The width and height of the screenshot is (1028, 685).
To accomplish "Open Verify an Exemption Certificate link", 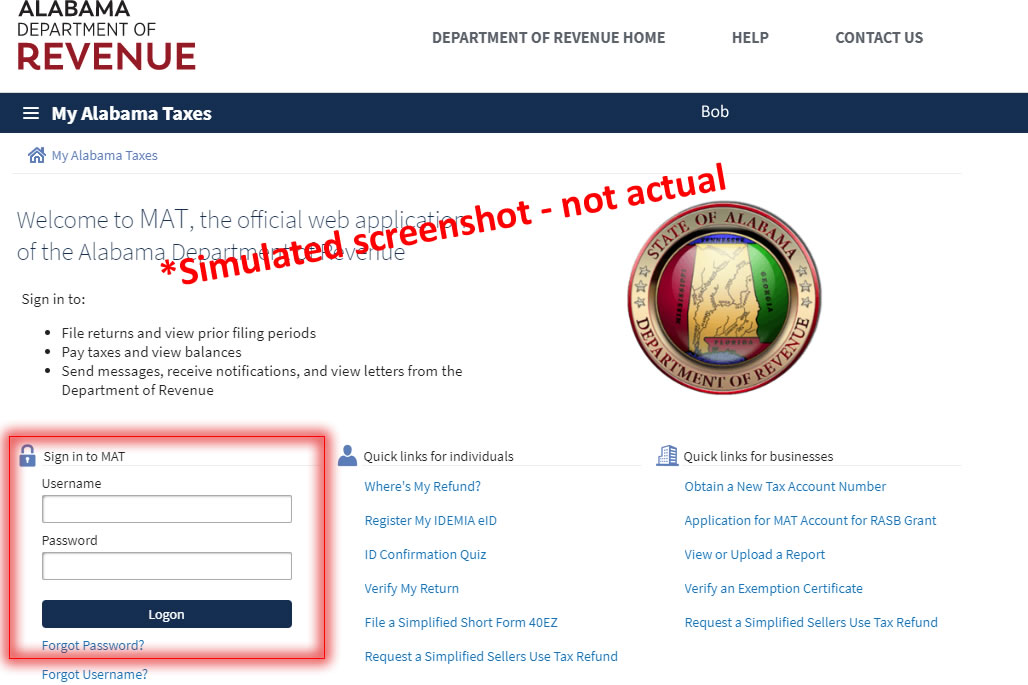I will click(773, 589).
